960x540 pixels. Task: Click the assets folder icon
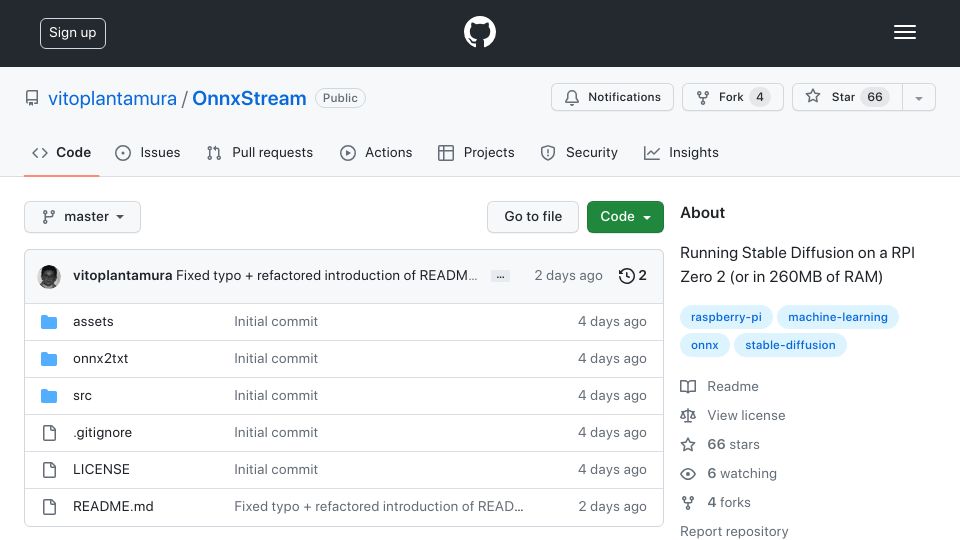pyautogui.click(x=49, y=321)
